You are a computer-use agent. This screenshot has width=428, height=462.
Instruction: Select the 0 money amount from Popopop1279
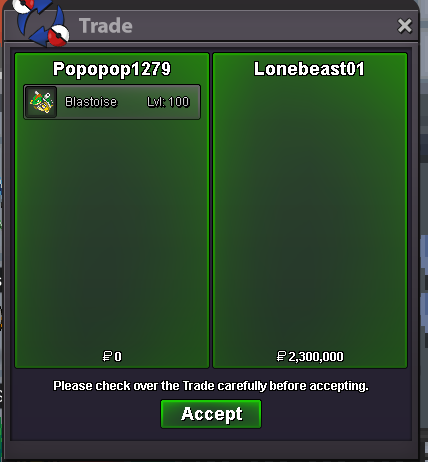[118, 357]
